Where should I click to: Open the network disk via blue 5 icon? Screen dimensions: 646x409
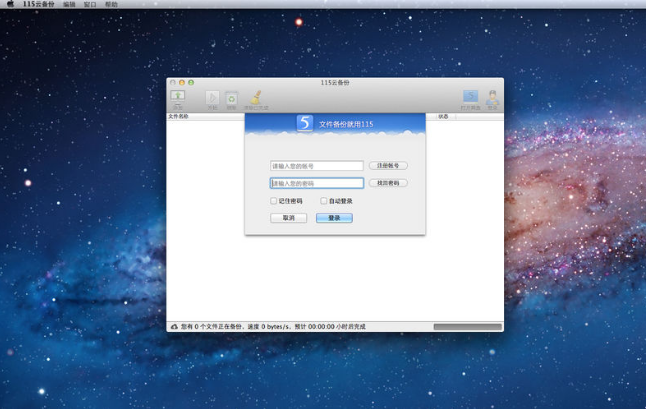[x=470, y=96]
